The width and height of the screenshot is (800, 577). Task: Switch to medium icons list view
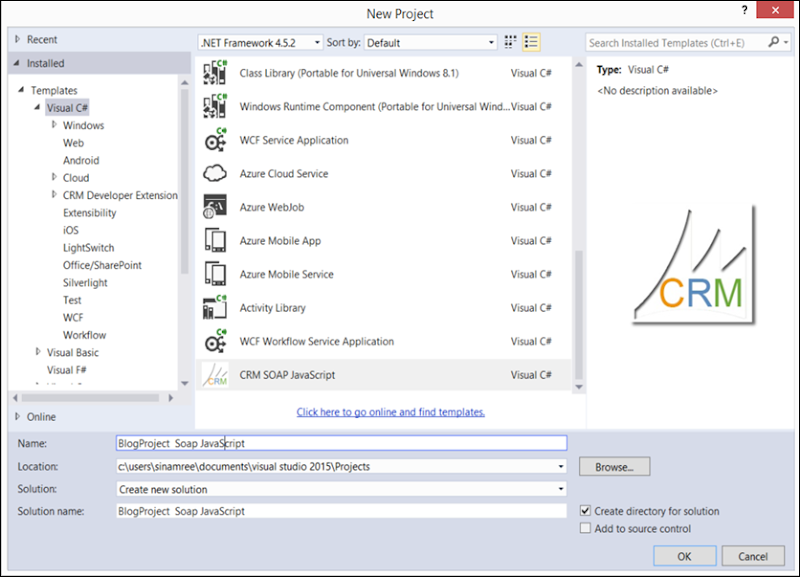pos(531,42)
